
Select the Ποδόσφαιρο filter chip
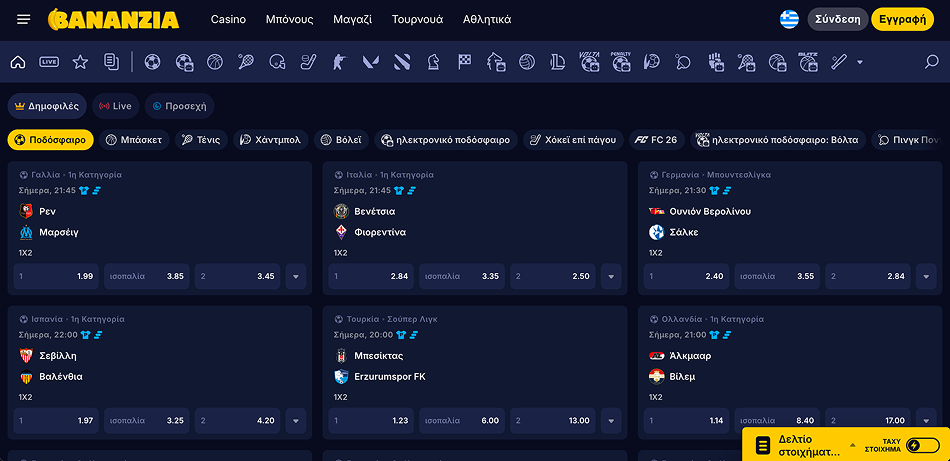click(x=51, y=140)
